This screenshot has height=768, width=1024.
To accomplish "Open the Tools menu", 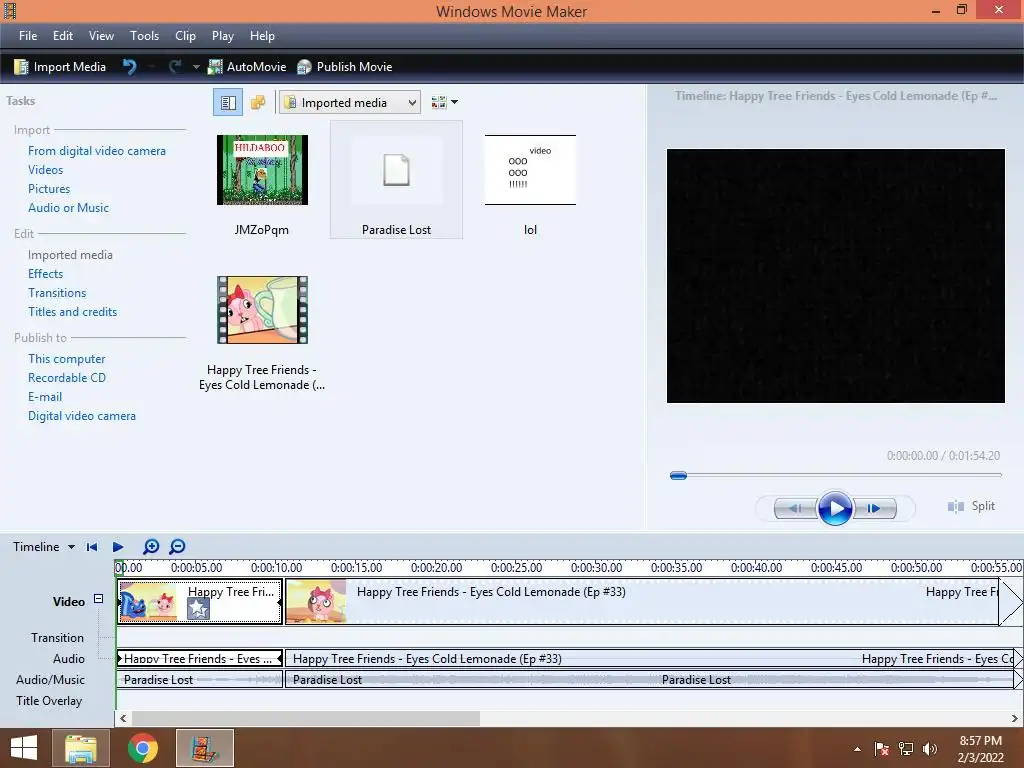I will pos(144,36).
